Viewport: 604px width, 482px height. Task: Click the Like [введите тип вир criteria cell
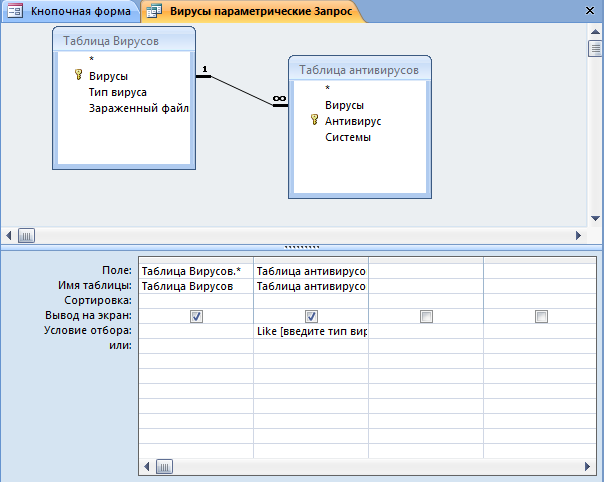point(310,331)
